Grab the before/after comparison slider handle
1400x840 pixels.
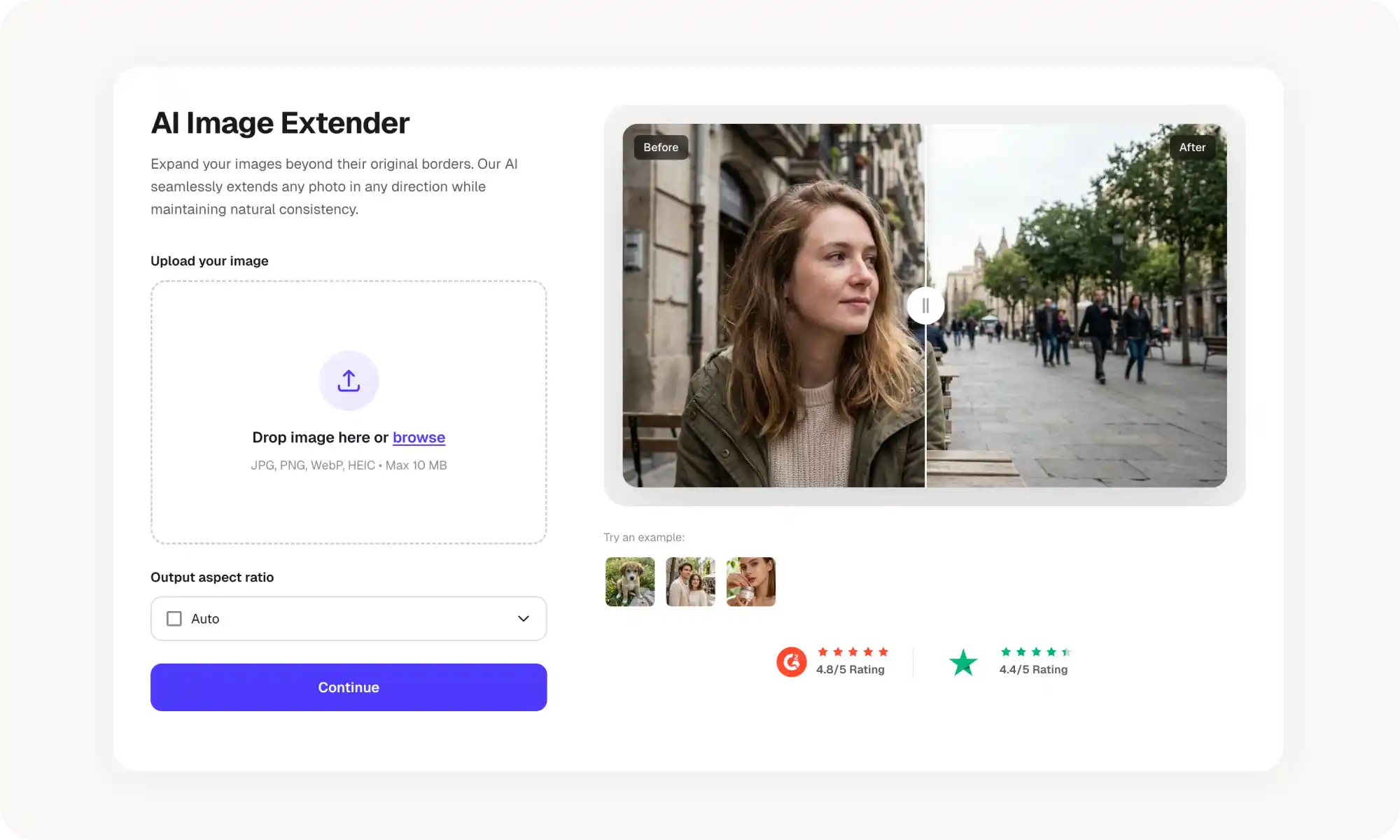tap(925, 306)
